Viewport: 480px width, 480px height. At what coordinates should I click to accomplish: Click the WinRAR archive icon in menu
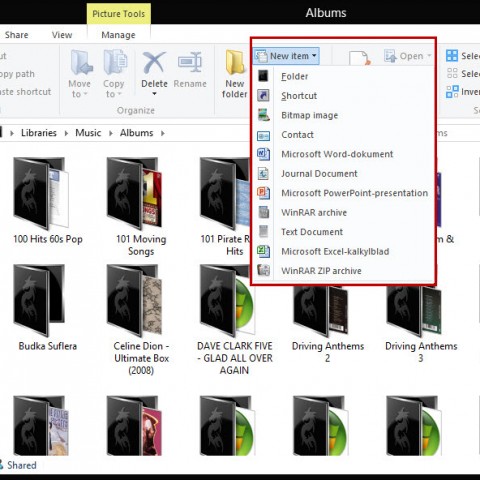coord(263,212)
